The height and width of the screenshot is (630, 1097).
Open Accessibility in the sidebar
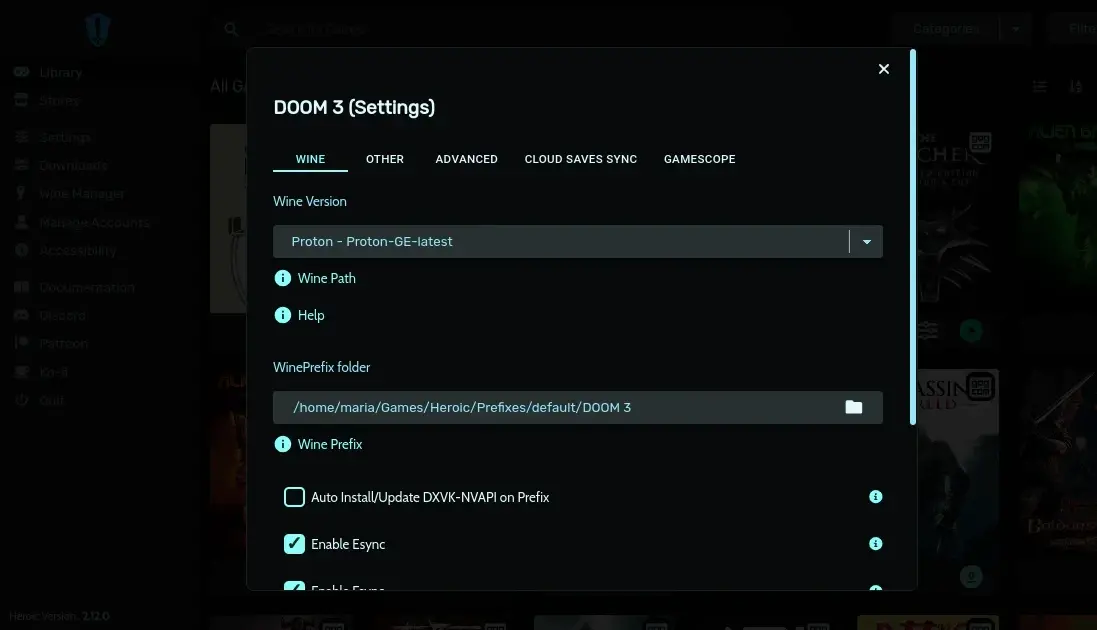64,251
